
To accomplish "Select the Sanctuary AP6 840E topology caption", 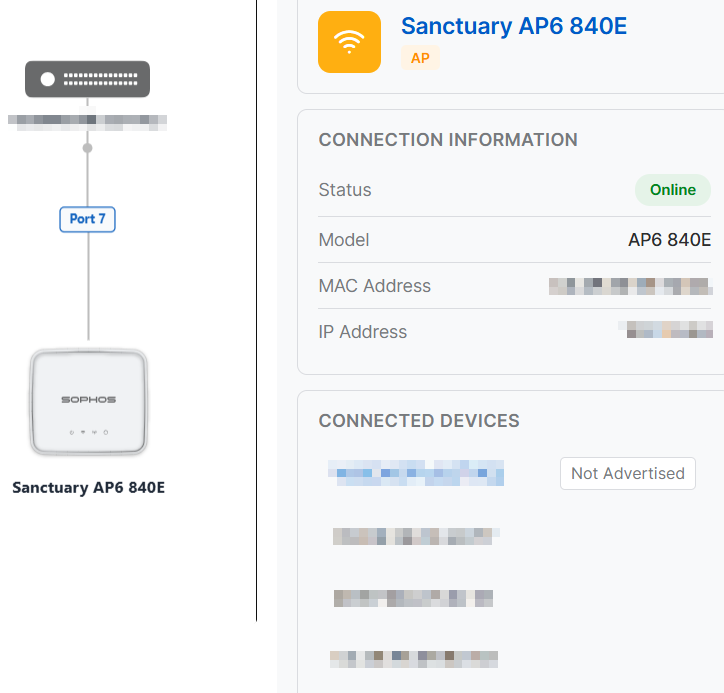I will pyautogui.click(x=88, y=488).
